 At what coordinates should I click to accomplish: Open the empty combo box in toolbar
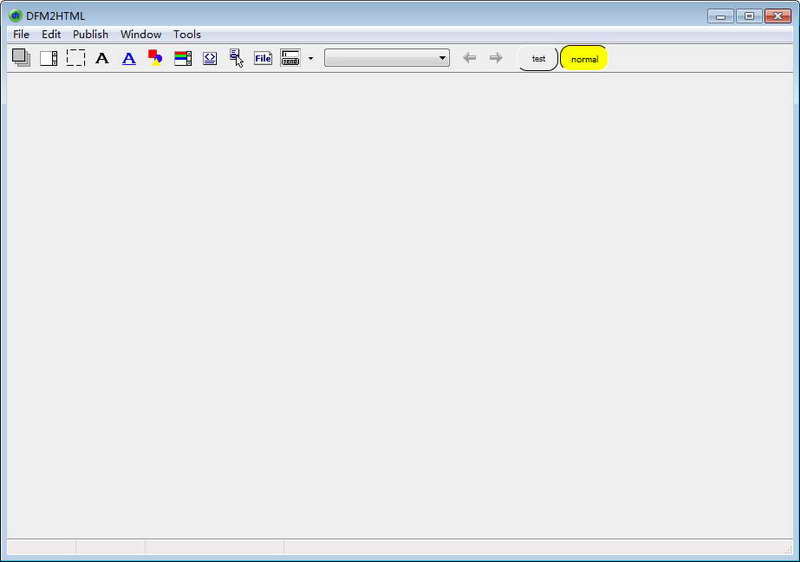387,58
